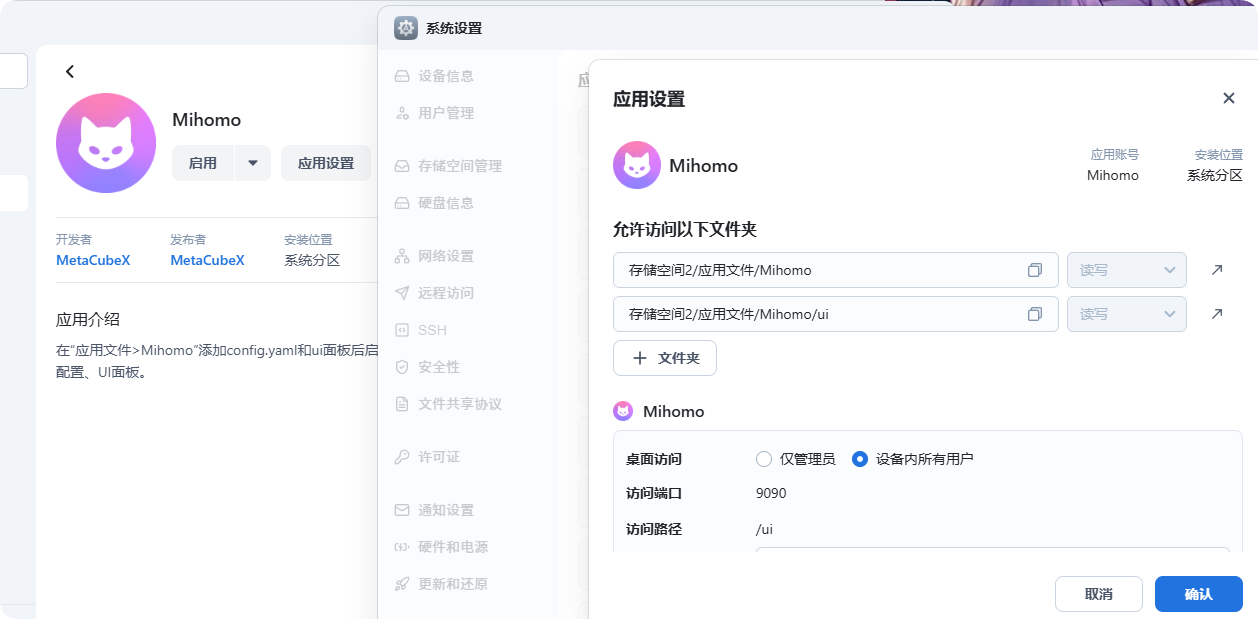The width and height of the screenshot is (1258, 619).
Task: Confirm settings with the 确认 button
Action: pyautogui.click(x=1197, y=593)
